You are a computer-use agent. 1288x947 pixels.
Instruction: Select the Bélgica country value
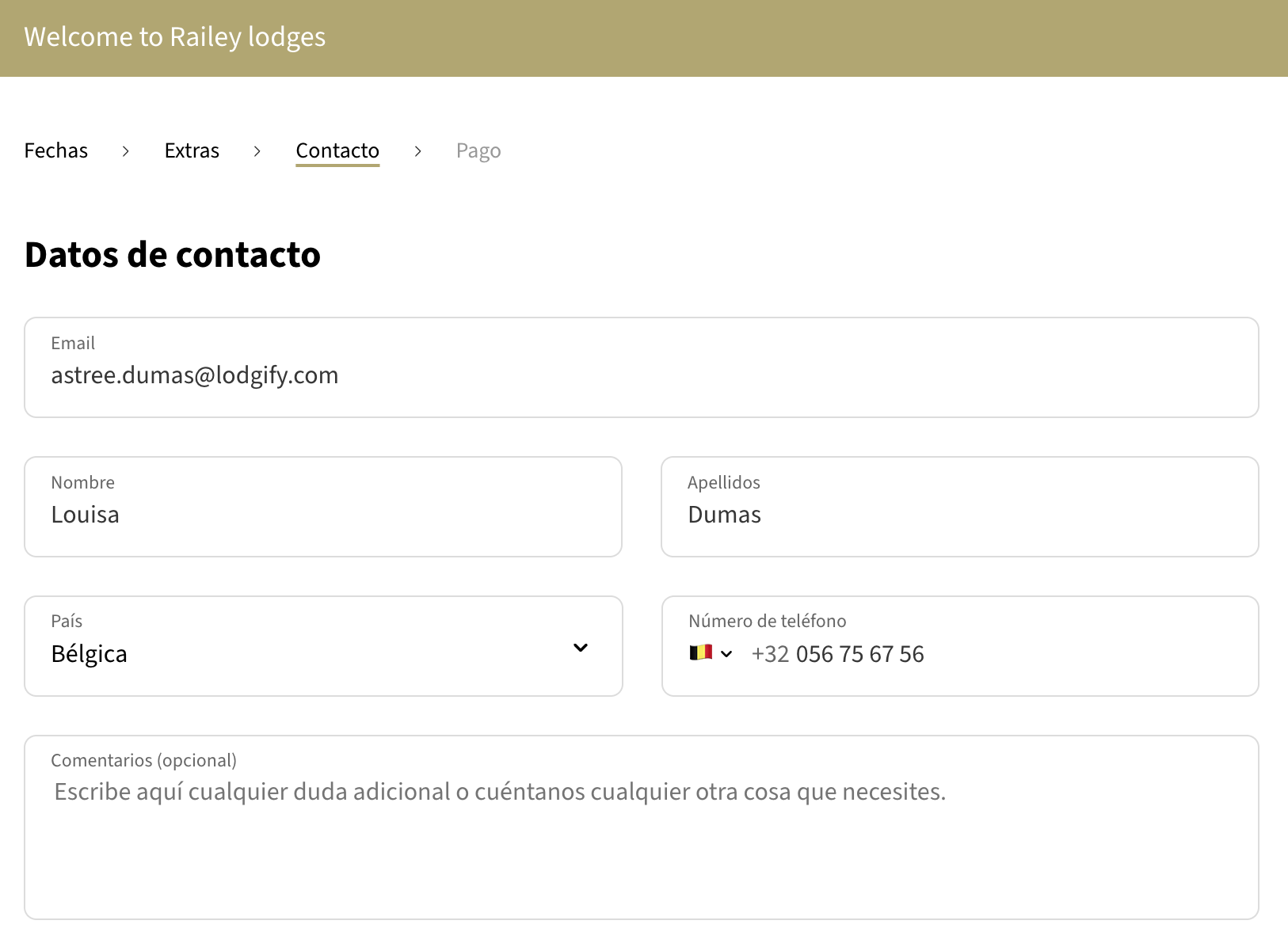tap(89, 653)
